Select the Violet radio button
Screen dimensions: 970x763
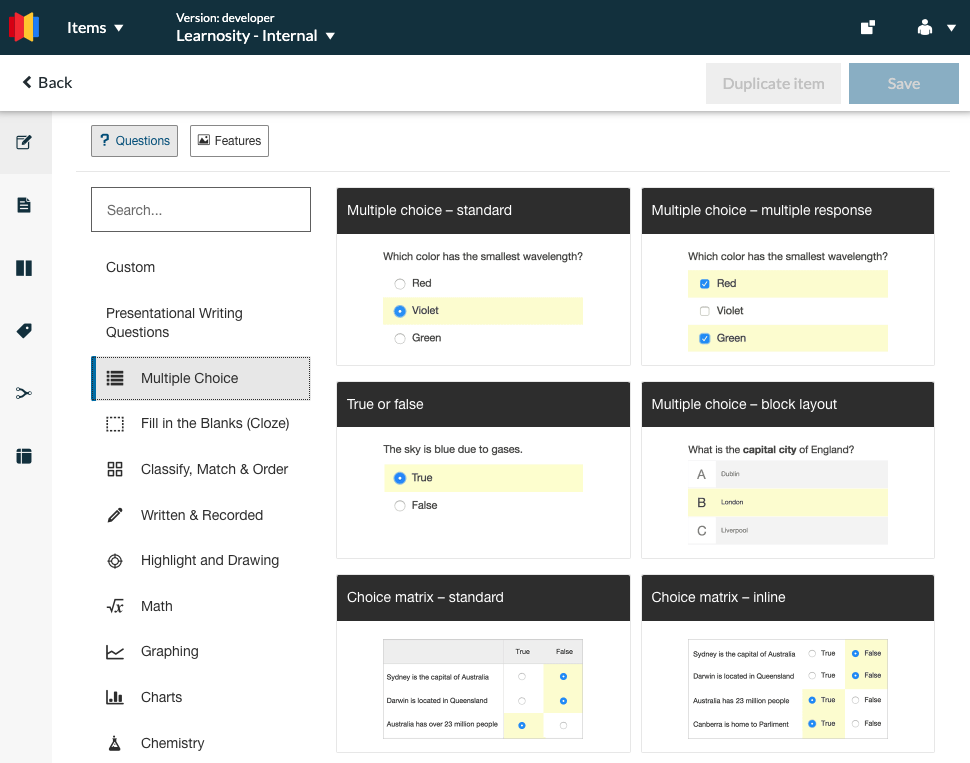[x=400, y=311]
